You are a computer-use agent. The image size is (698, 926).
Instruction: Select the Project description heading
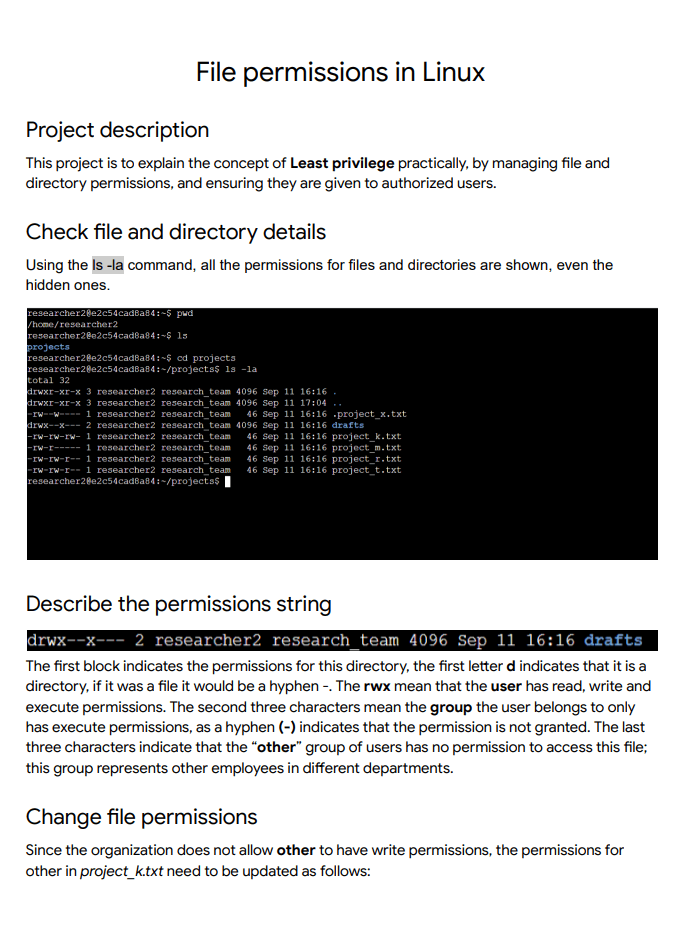point(118,130)
